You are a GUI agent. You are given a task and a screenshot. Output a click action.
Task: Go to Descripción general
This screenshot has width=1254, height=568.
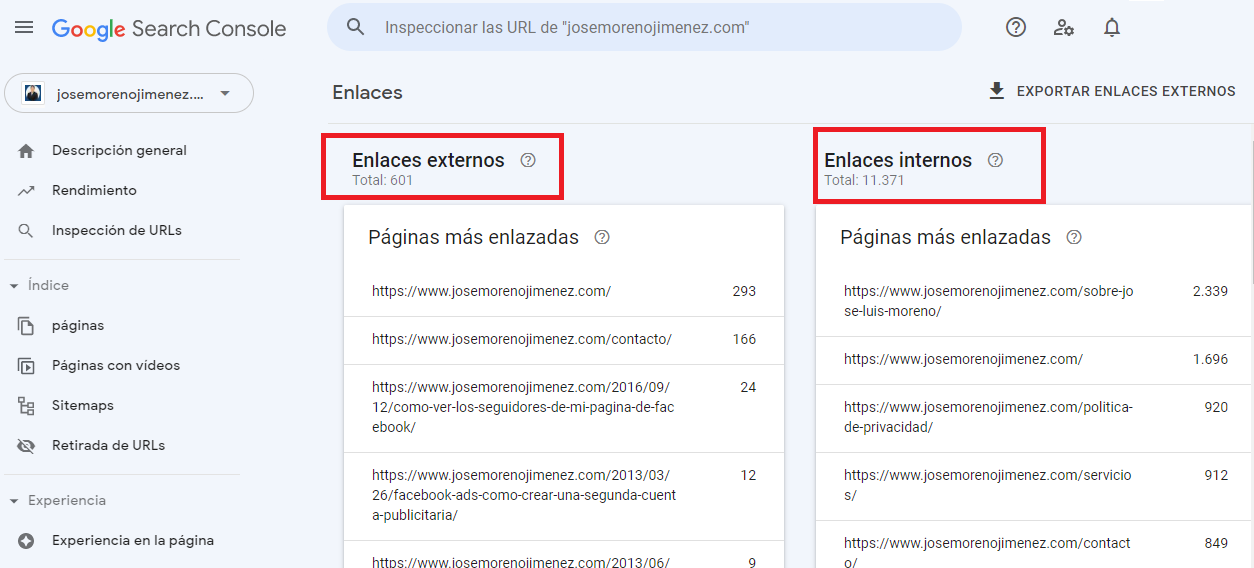120,151
